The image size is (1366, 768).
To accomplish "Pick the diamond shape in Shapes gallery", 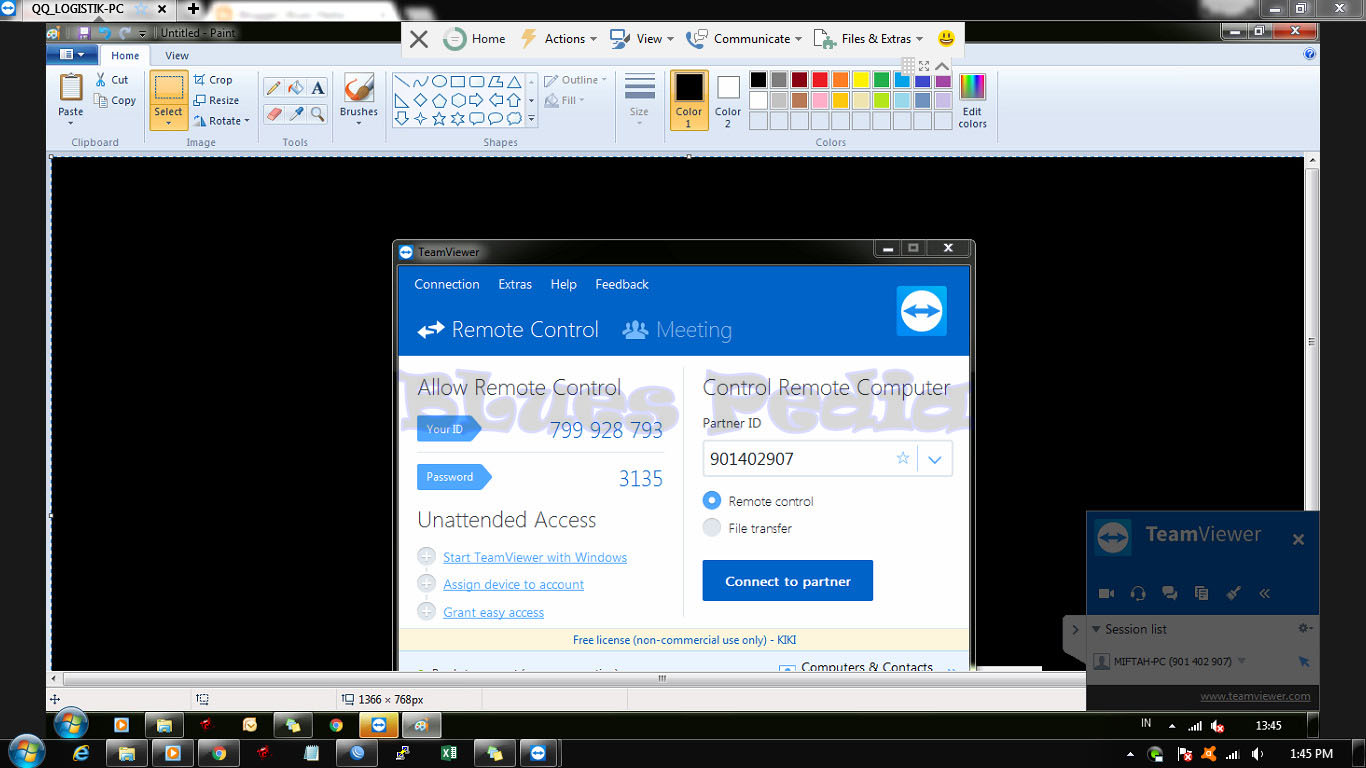I will [420, 100].
